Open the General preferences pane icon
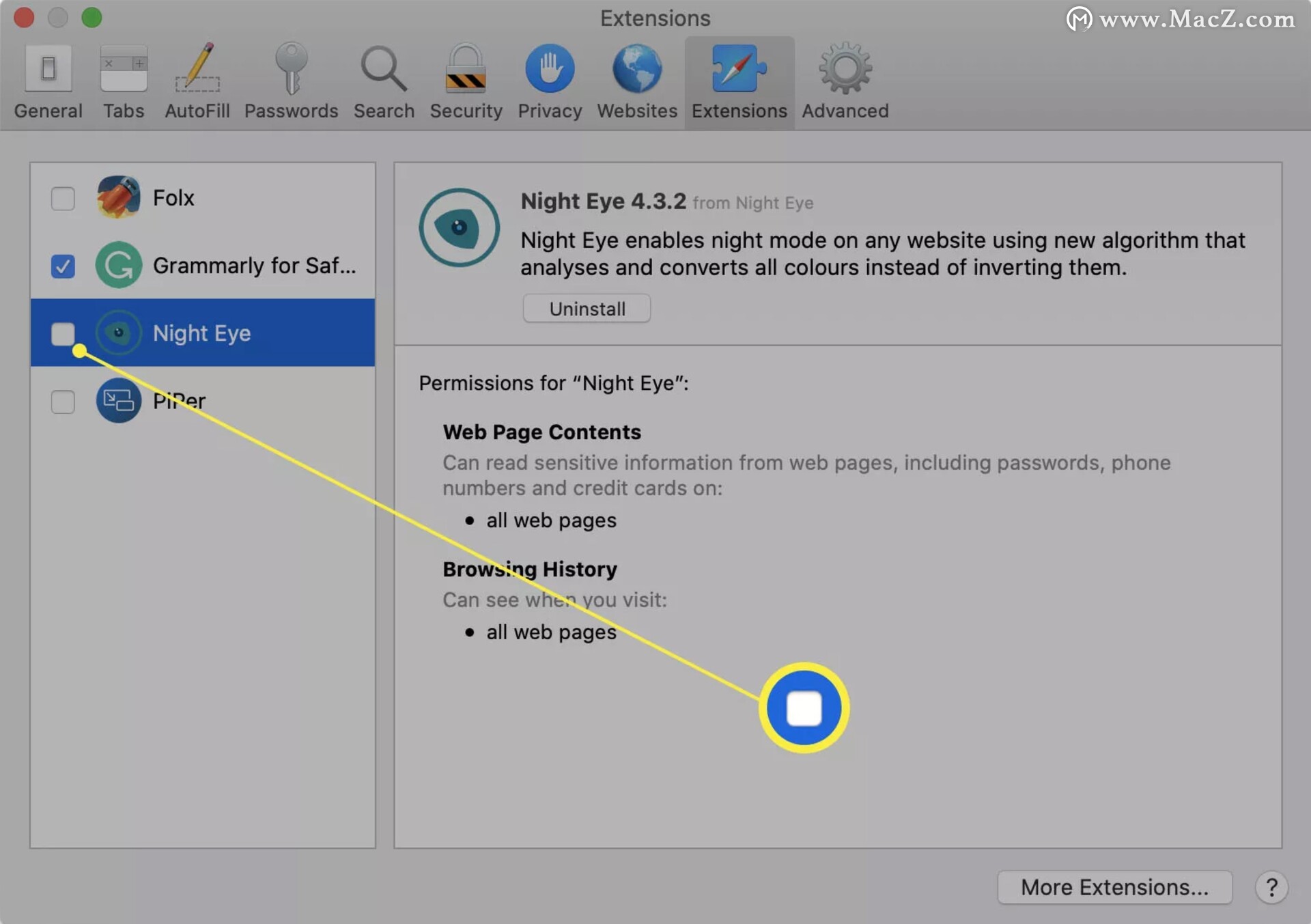 tap(48, 68)
